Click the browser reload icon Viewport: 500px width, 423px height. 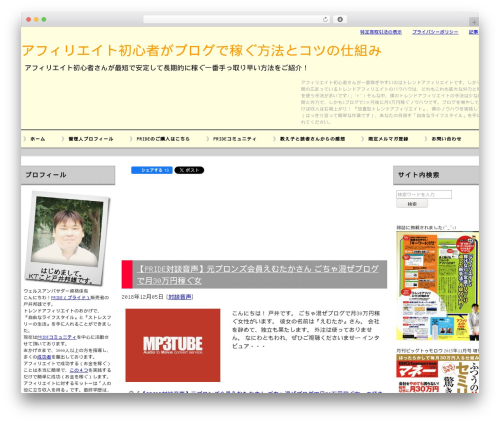[x=325, y=19]
